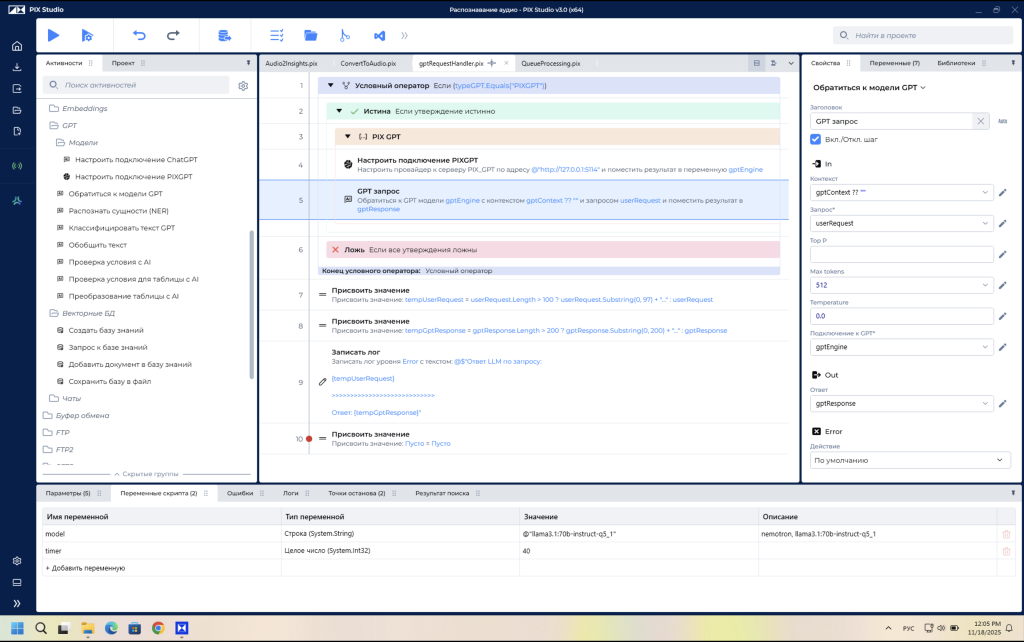
Task: Open the folder icon in the toolbar
Action: [x=311, y=35]
